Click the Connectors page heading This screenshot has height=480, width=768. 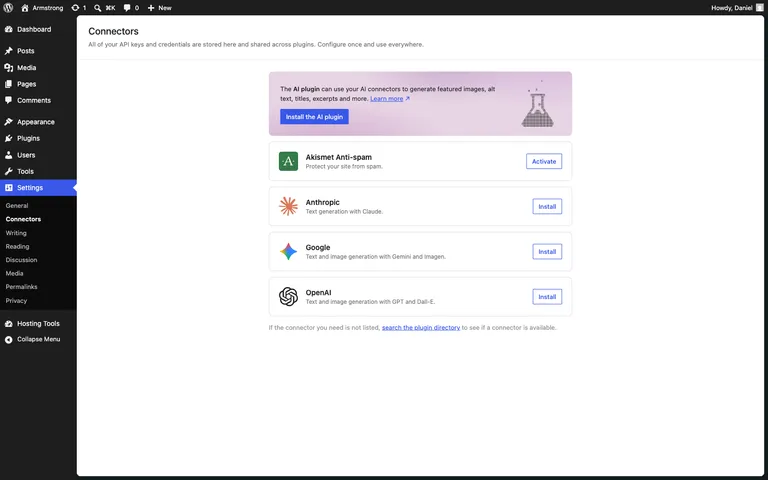tap(114, 31)
